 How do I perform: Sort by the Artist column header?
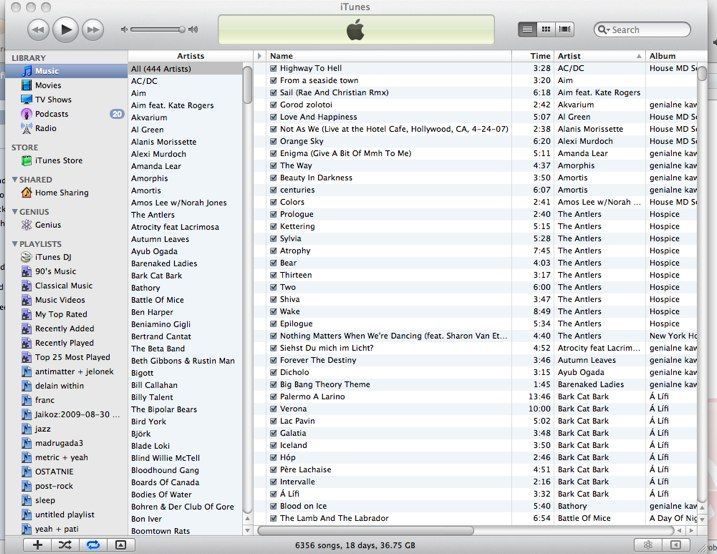coord(599,56)
